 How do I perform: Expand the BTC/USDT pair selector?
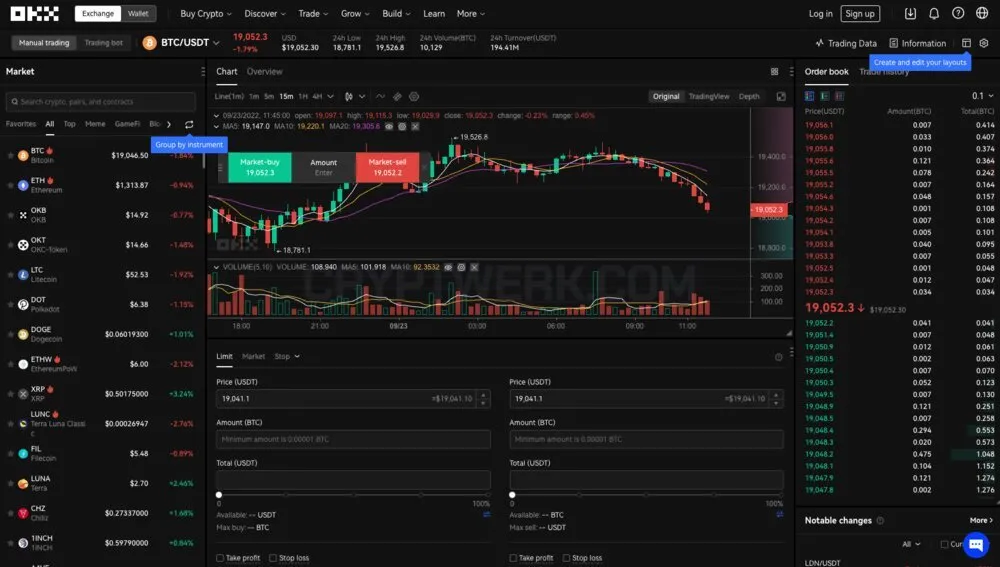tap(216, 43)
